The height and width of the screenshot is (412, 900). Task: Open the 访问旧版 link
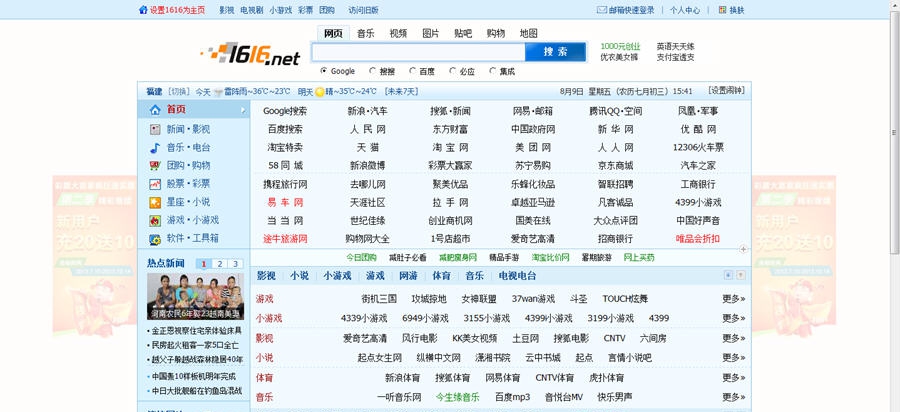point(363,10)
